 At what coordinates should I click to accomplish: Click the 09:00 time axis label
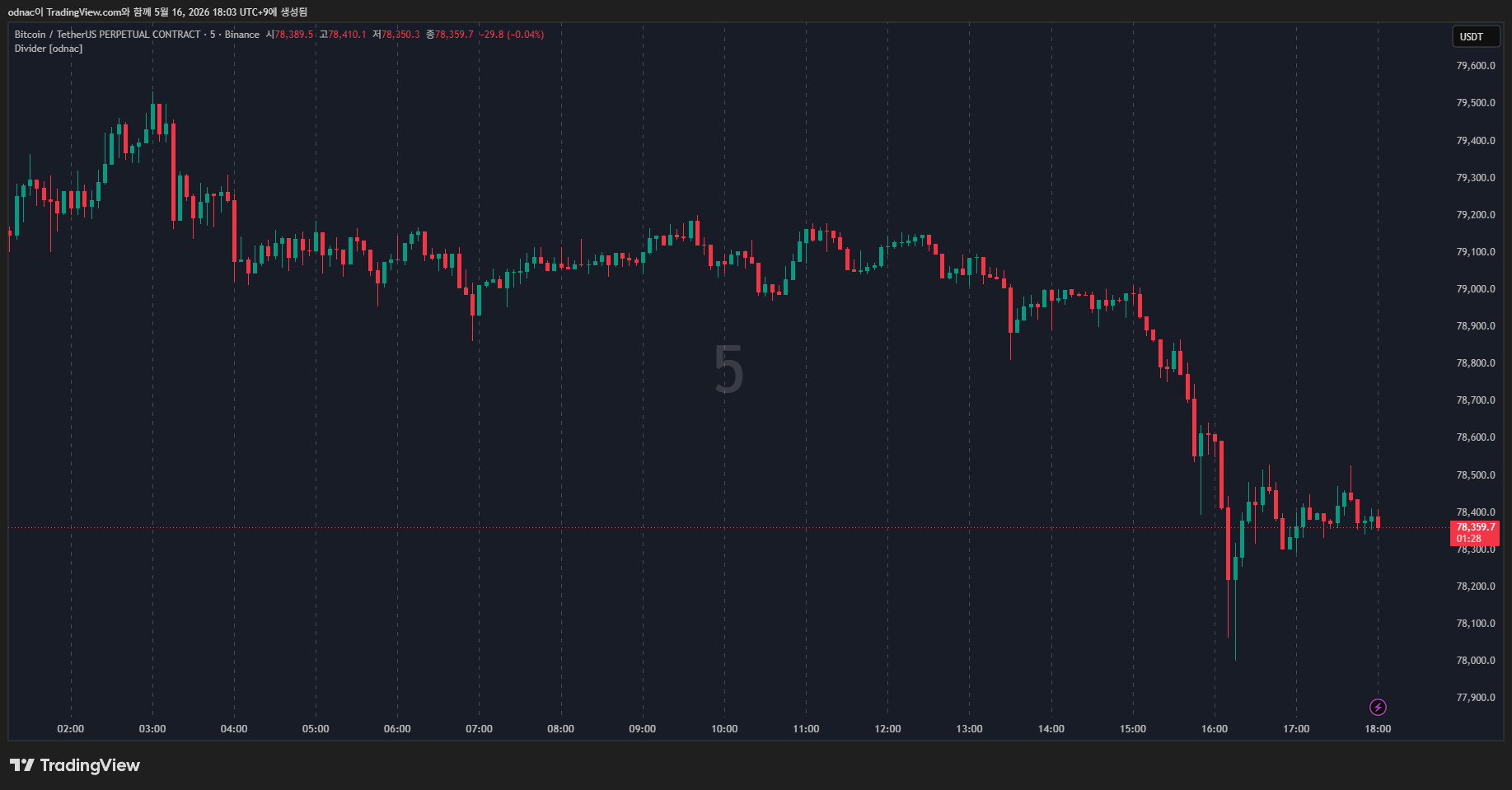click(x=643, y=729)
